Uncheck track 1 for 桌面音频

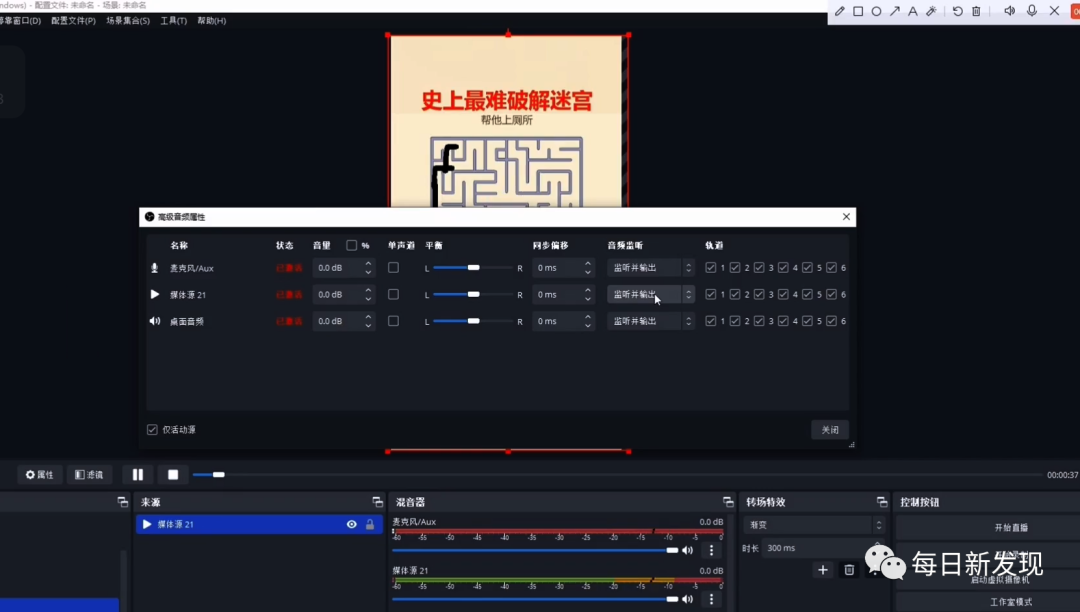coord(711,321)
